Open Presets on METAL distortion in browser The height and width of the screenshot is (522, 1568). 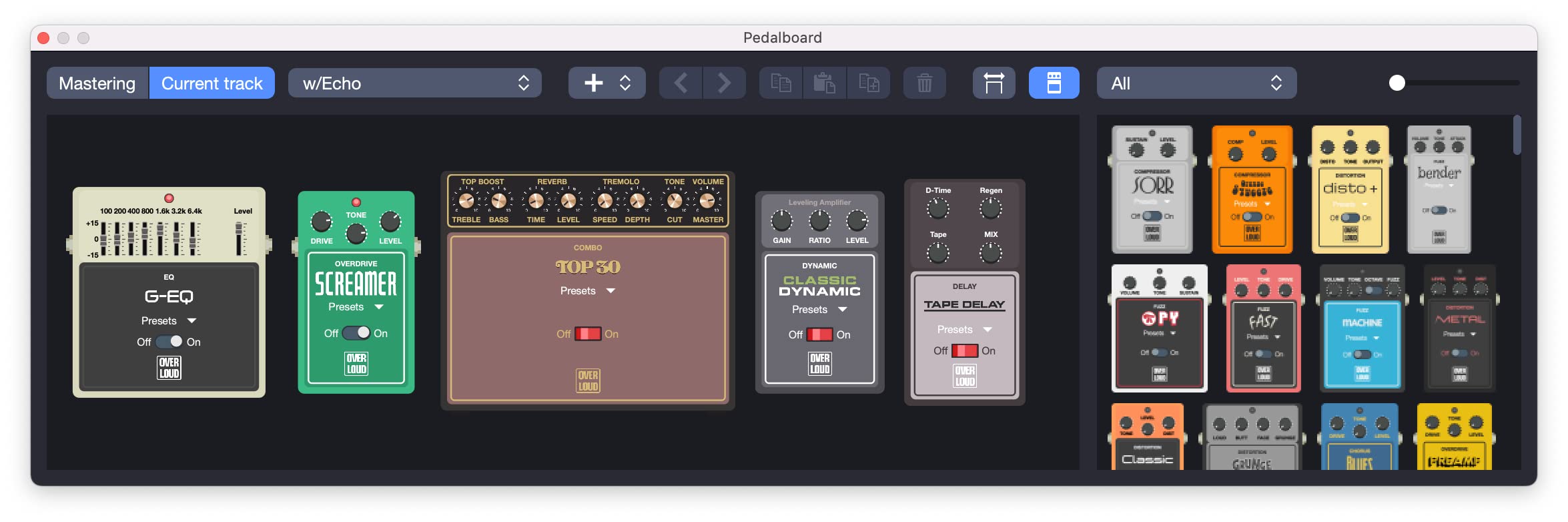point(1460,334)
